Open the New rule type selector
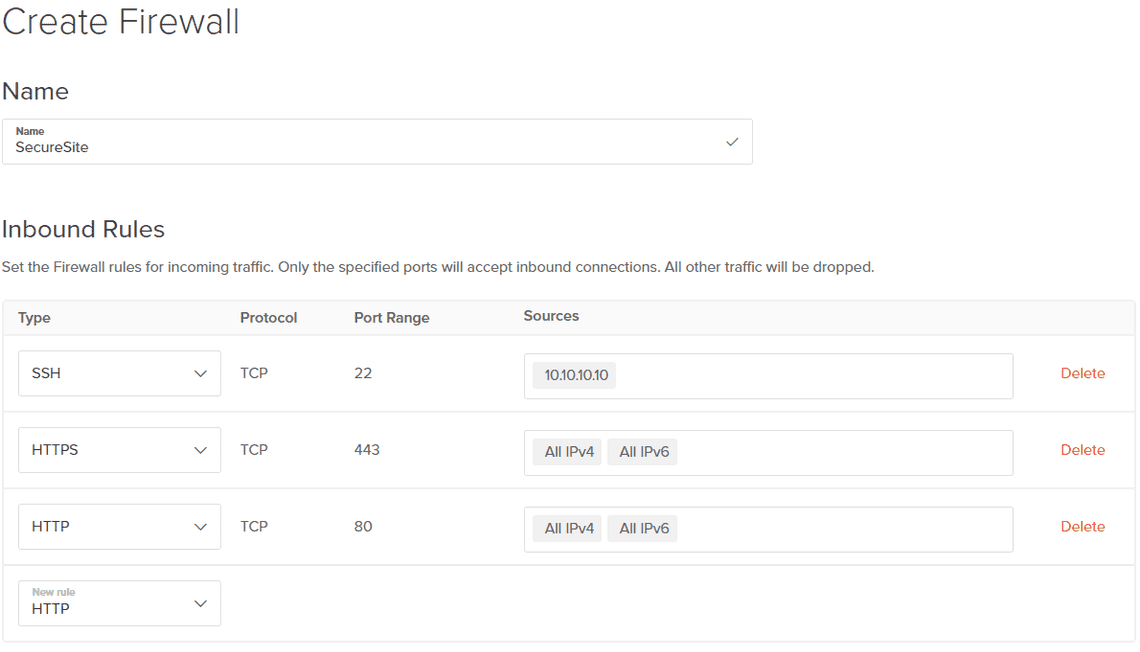 [119, 603]
